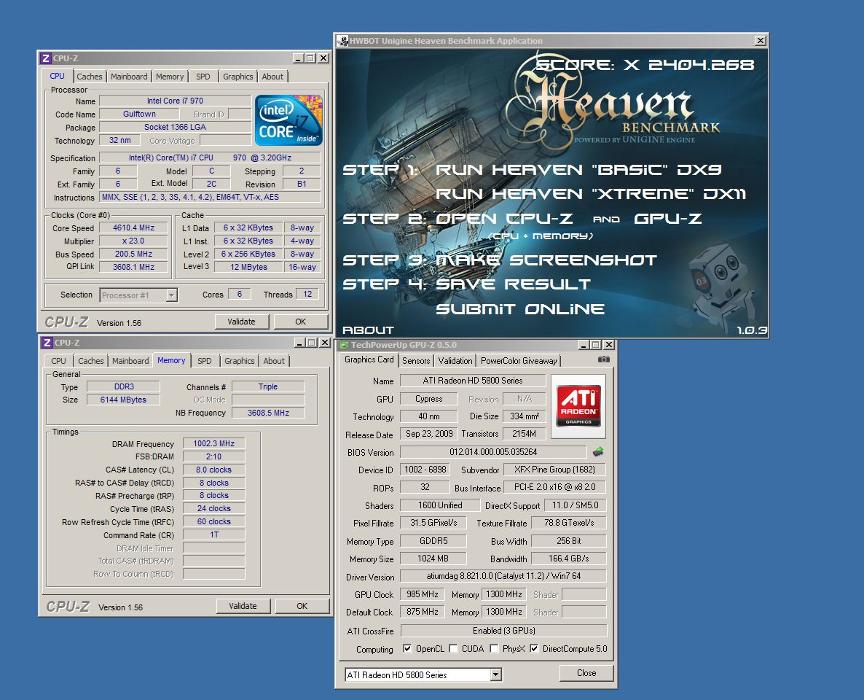864x700 pixels.
Task: Switch to Caches tab in top CPU-Z window
Action: click(89, 77)
